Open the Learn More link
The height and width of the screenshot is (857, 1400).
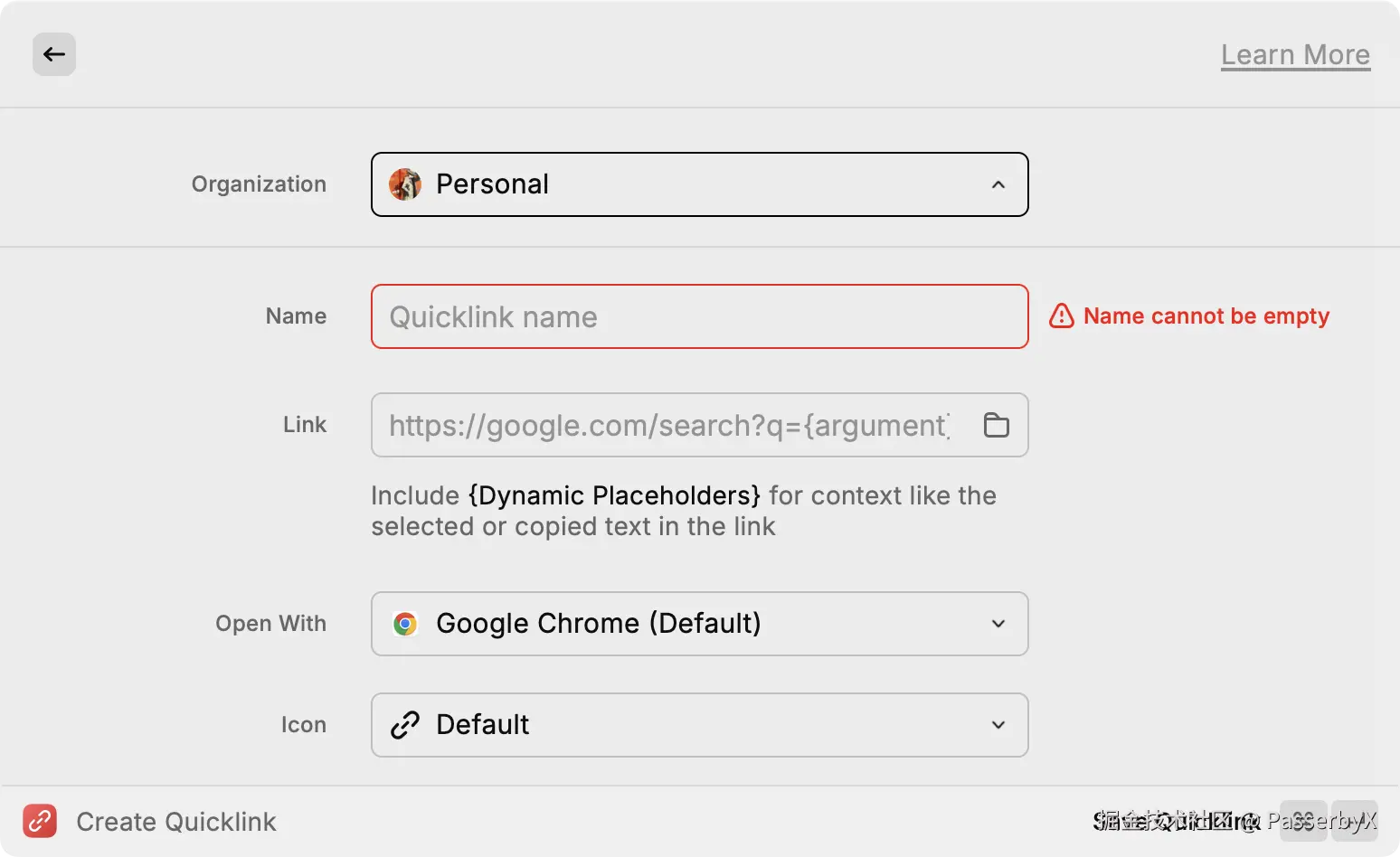click(x=1295, y=55)
